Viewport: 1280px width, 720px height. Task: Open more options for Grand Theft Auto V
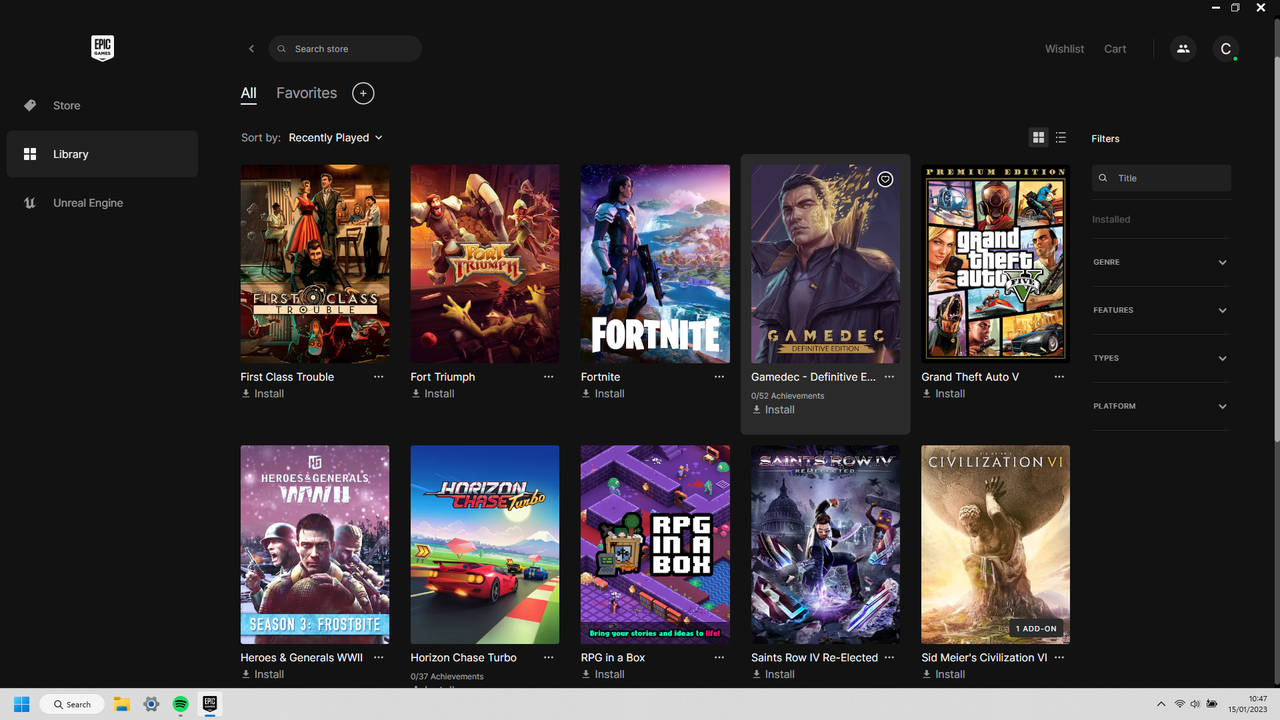[1059, 377]
